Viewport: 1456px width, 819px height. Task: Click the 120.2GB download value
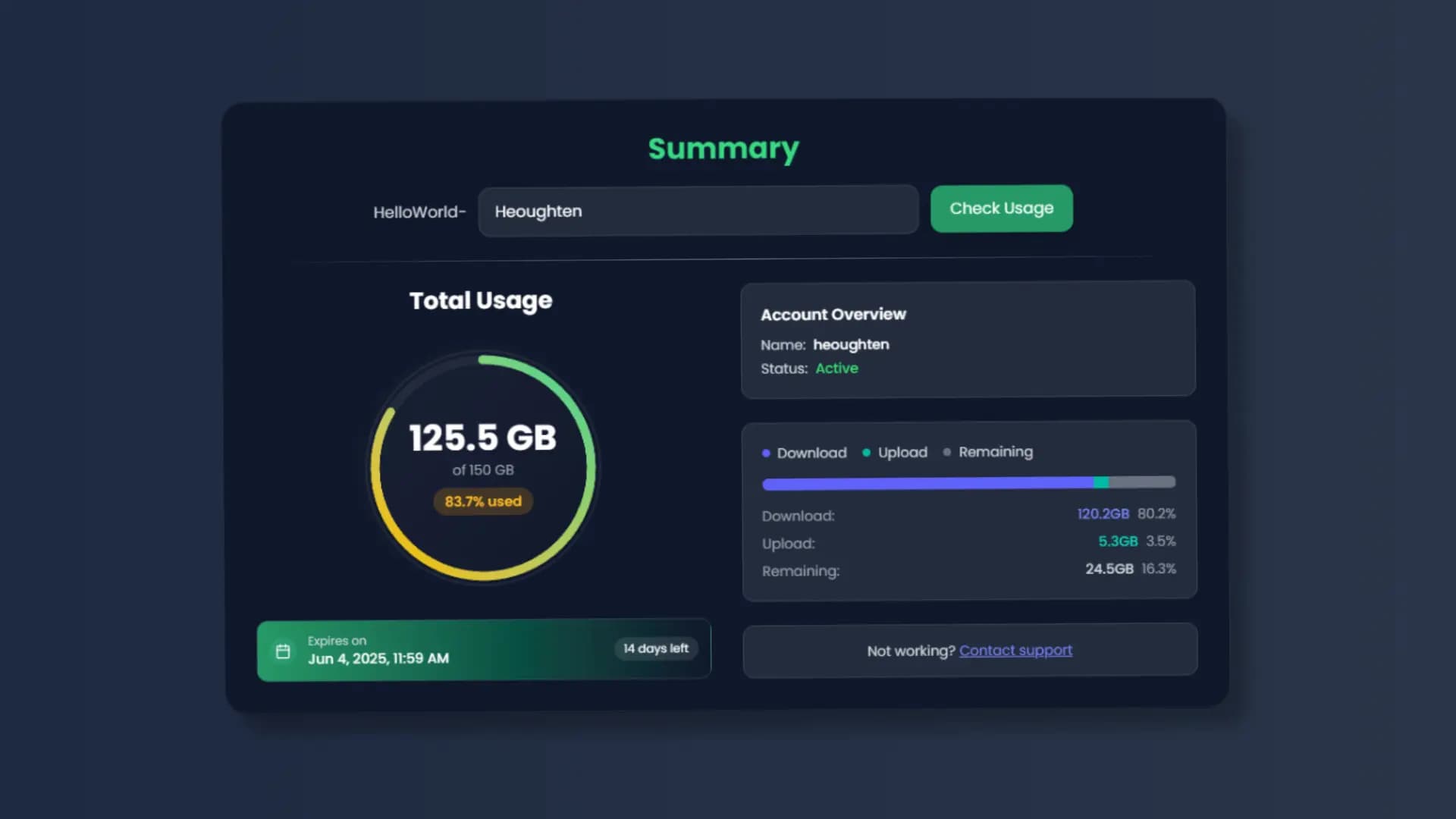pyautogui.click(x=1103, y=514)
